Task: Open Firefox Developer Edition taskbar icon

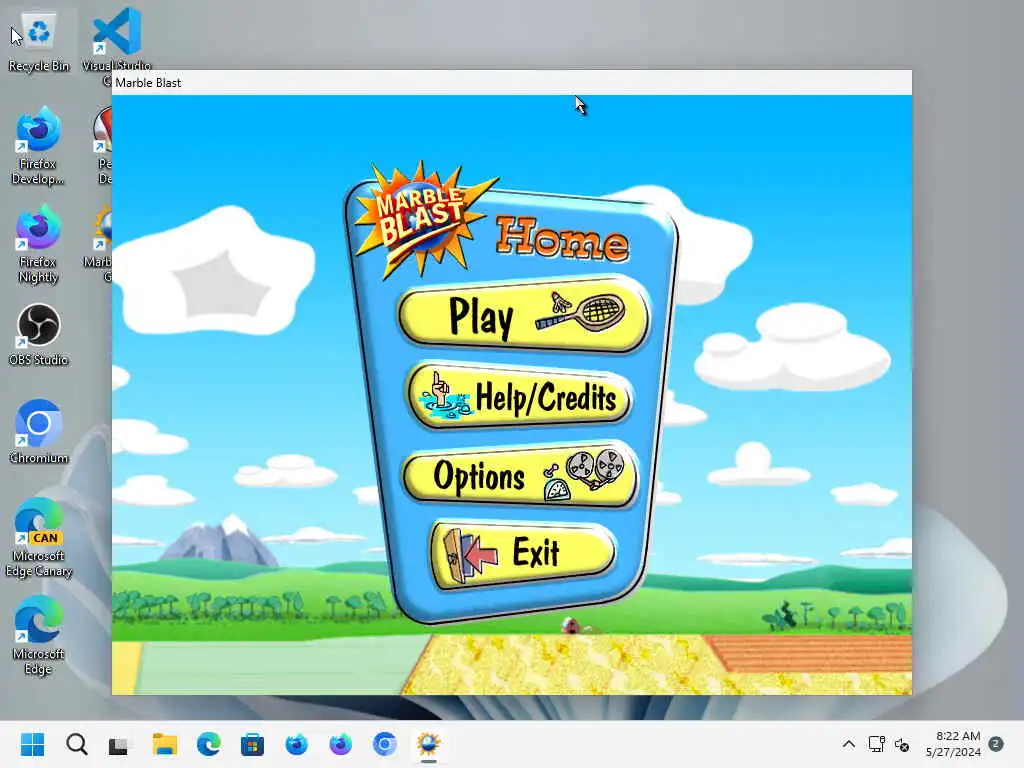Action: point(296,744)
